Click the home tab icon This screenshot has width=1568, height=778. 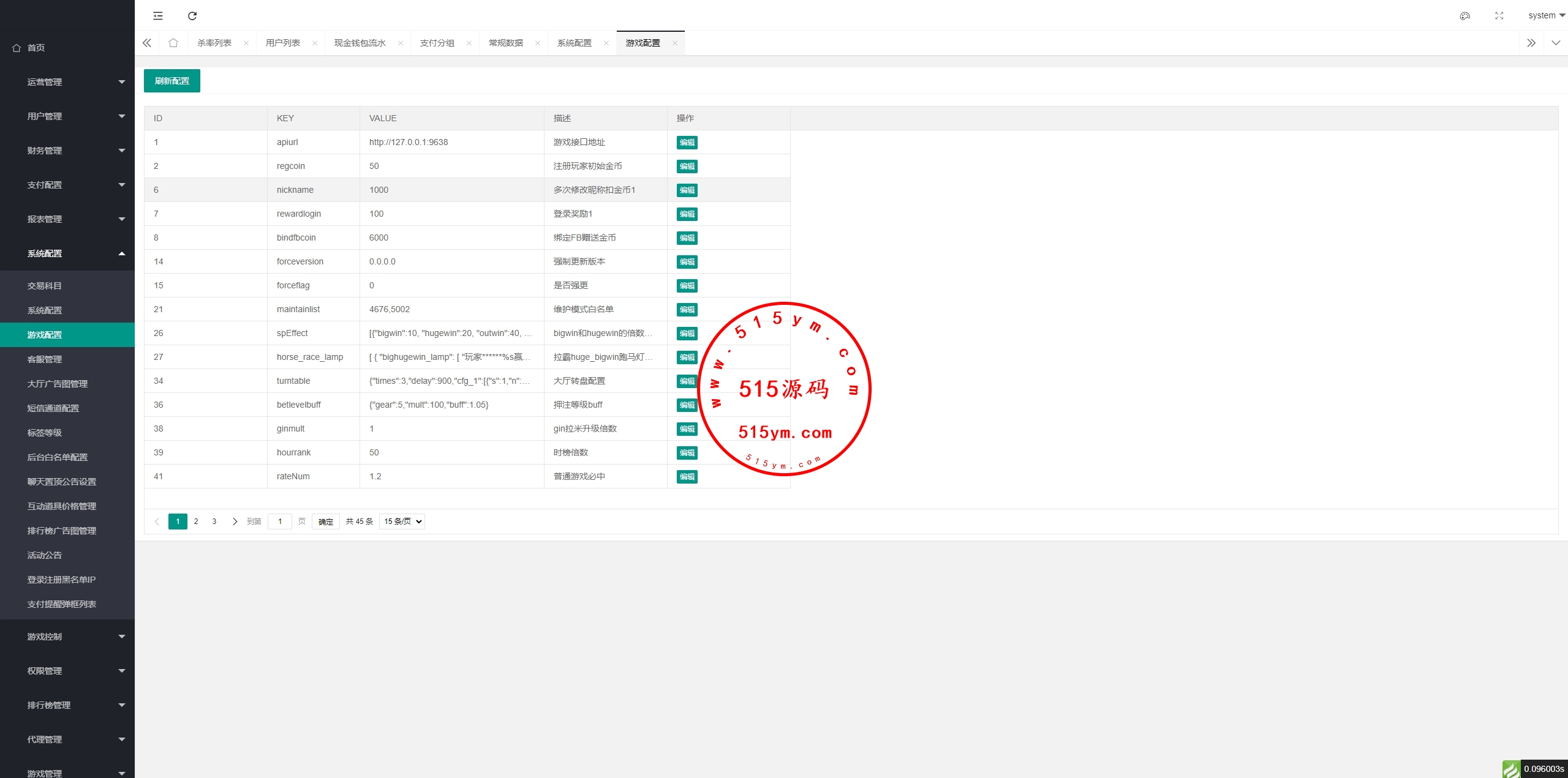[173, 43]
